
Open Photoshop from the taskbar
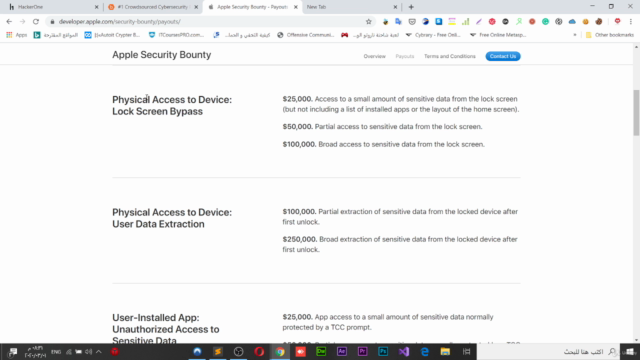[x=383, y=352]
